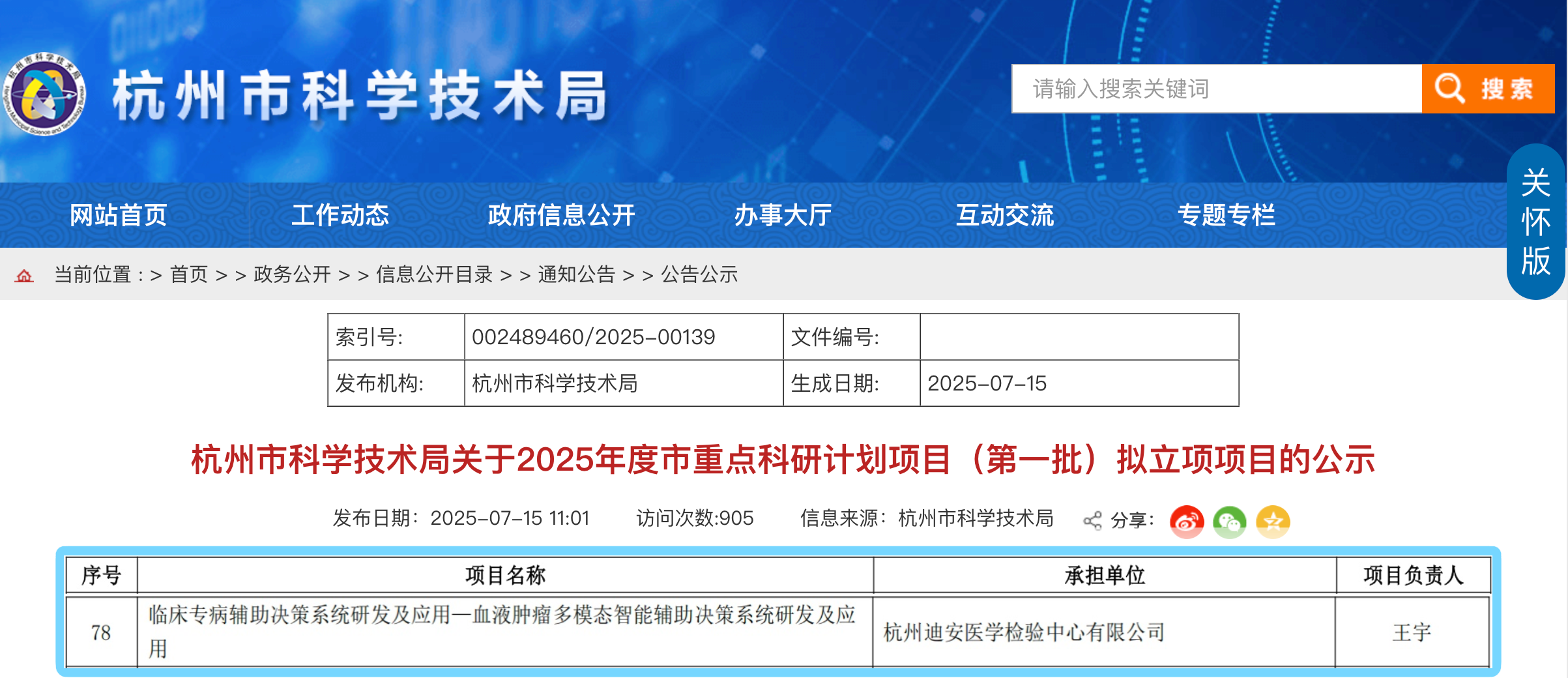
Task: Share via the yellow Qzone star icon
Action: pyautogui.click(x=1273, y=522)
